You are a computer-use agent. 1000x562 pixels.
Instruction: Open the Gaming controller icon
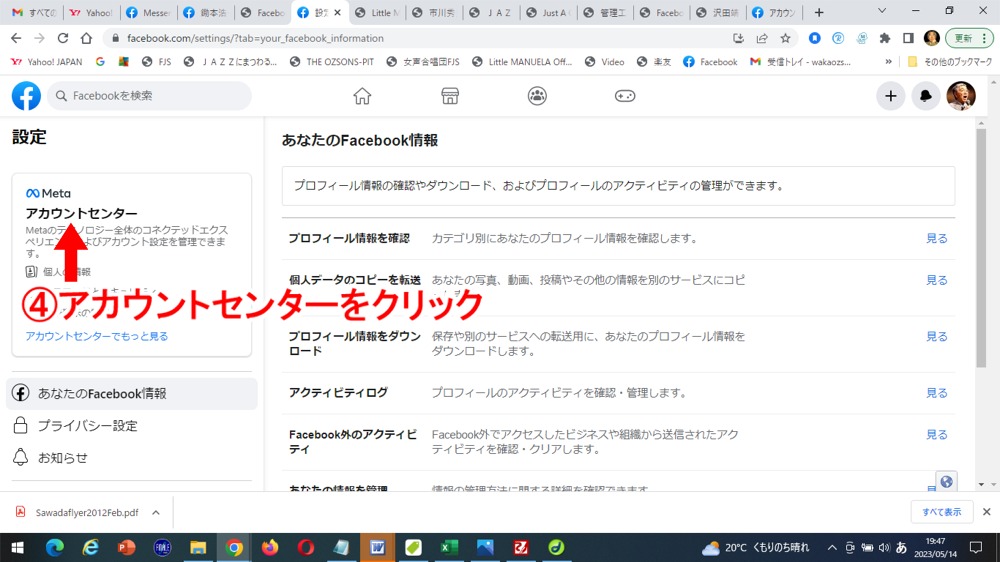click(624, 96)
